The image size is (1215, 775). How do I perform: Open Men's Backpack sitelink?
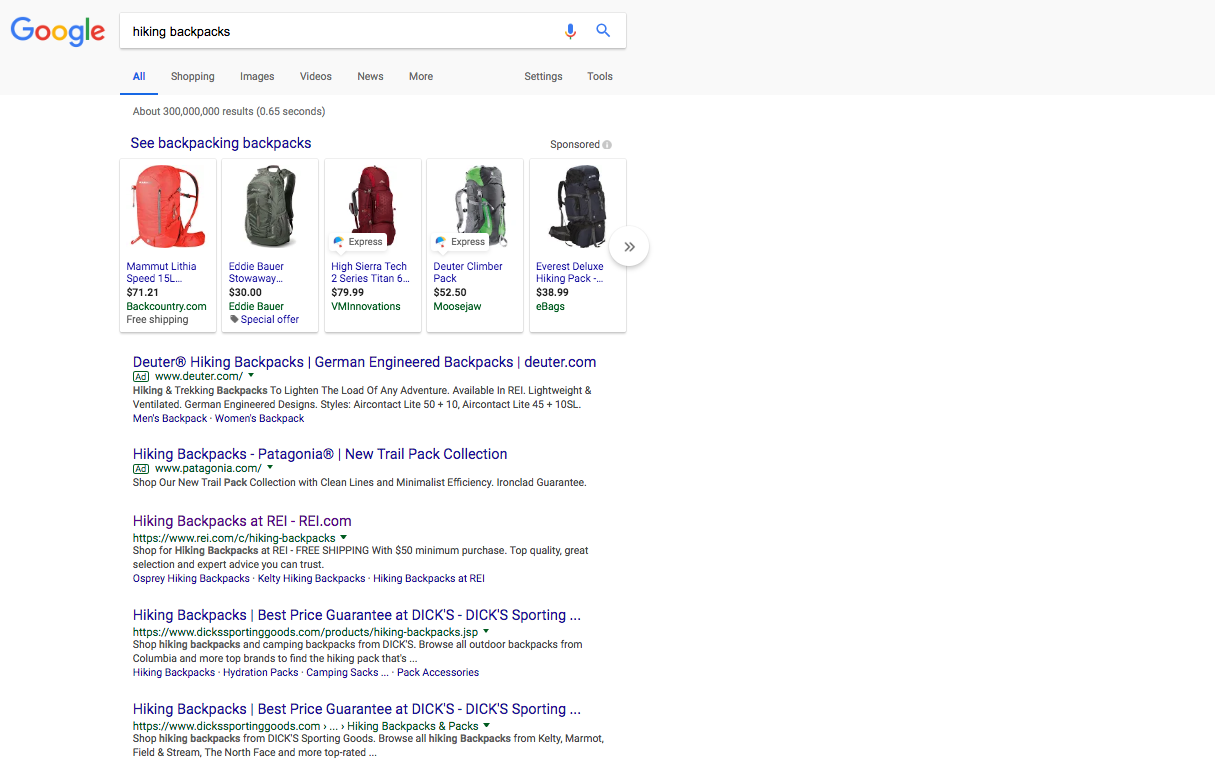170,418
